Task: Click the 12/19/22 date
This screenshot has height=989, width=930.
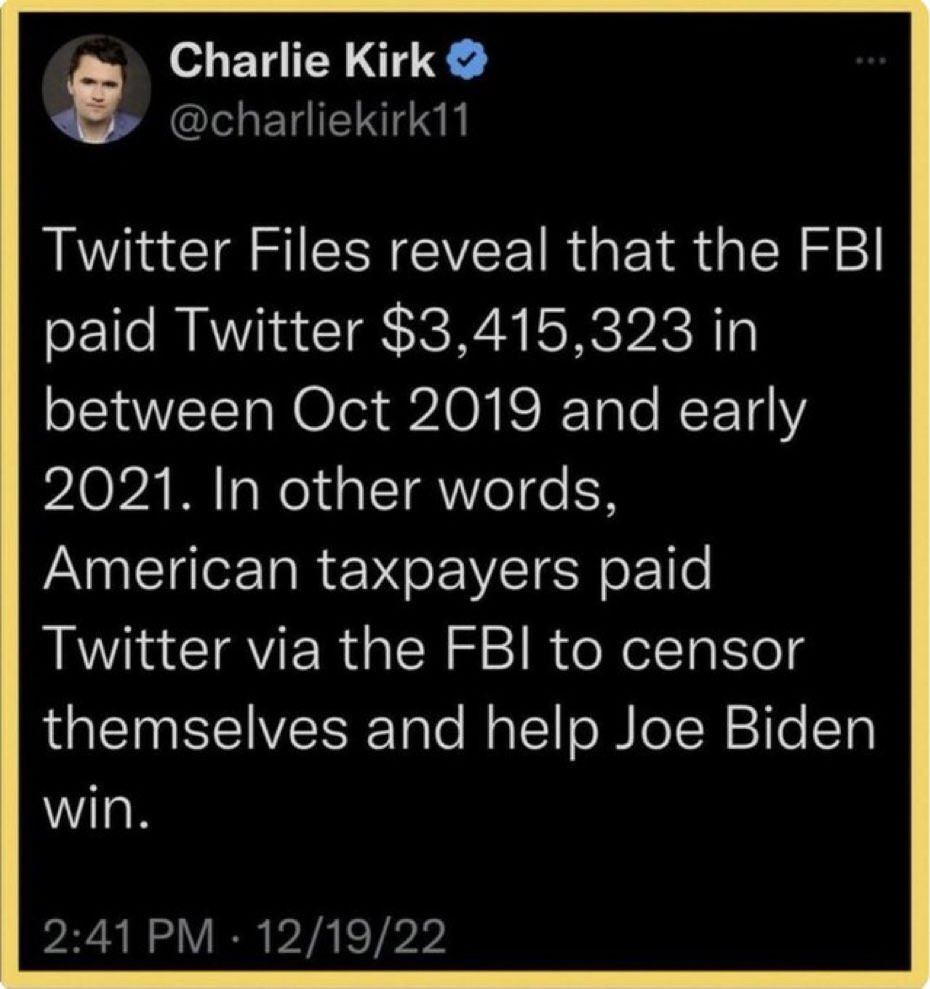Action: [351, 937]
